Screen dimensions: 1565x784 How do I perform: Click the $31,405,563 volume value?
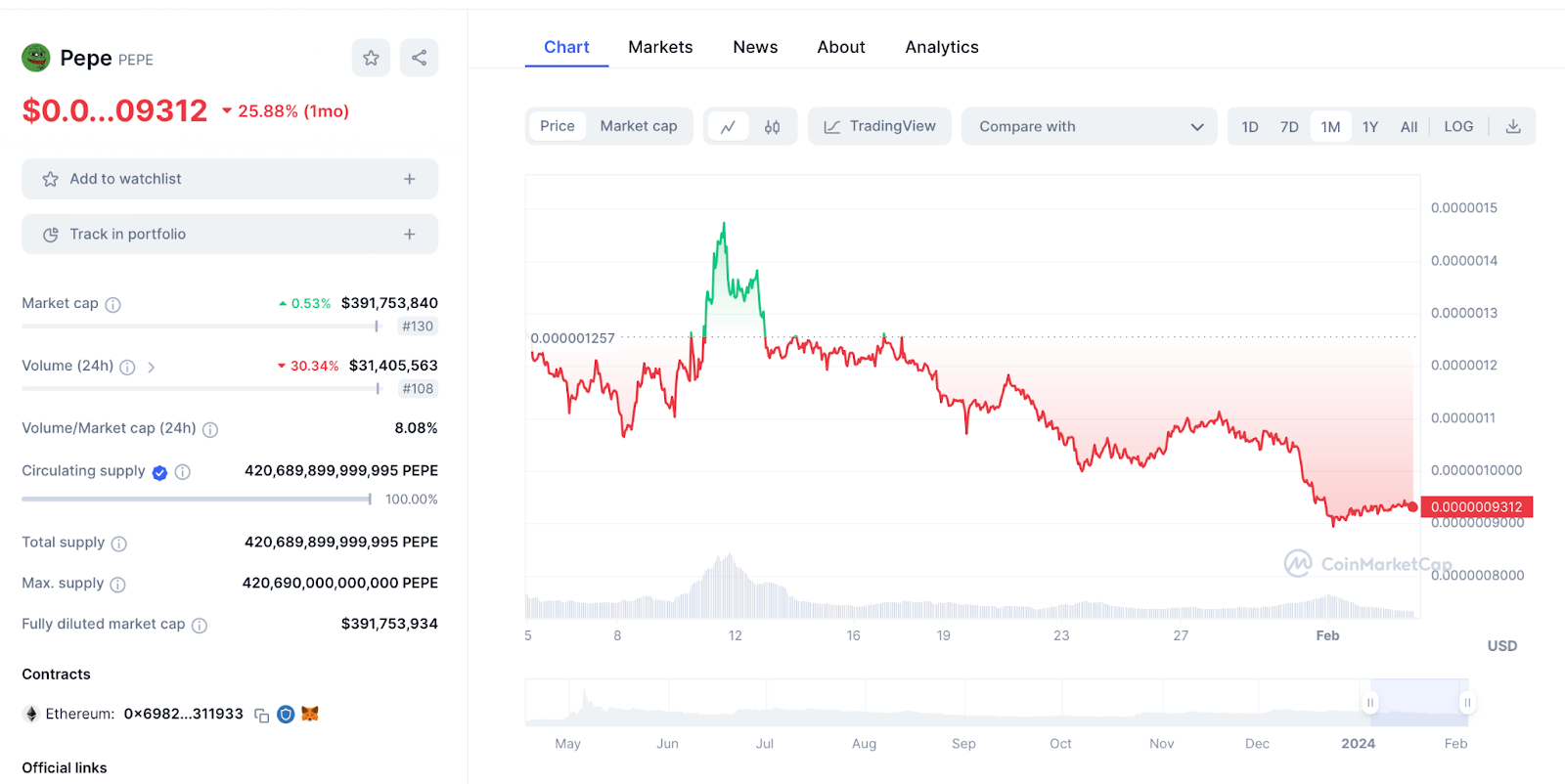pos(393,366)
